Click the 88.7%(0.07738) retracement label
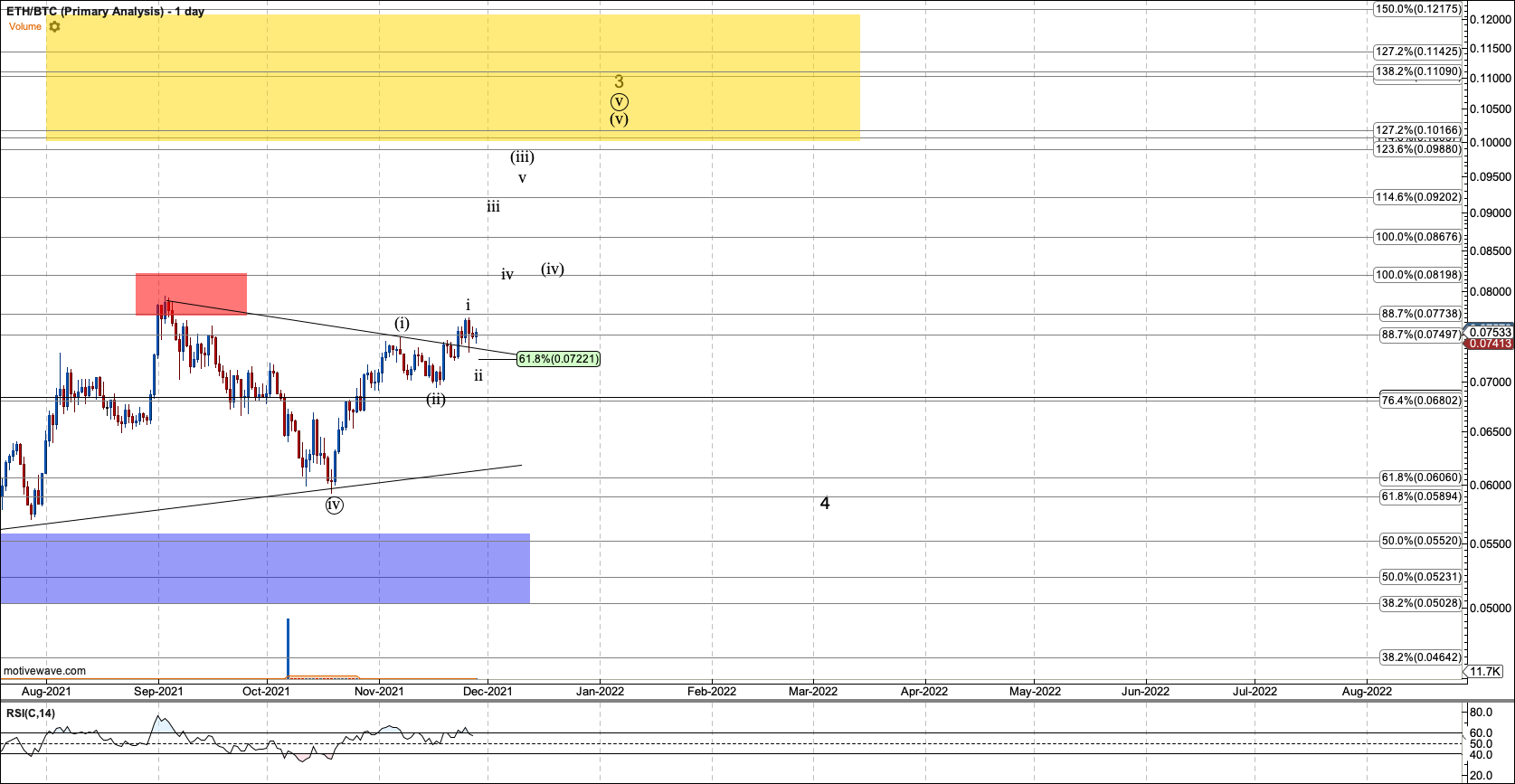1515x784 pixels. point(1420,314)
